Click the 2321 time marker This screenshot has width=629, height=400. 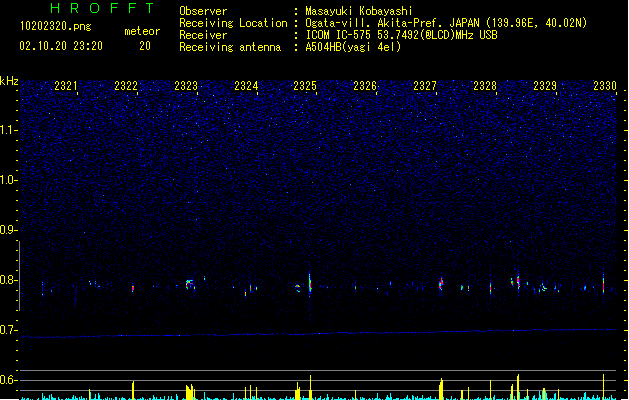[66, 86]
